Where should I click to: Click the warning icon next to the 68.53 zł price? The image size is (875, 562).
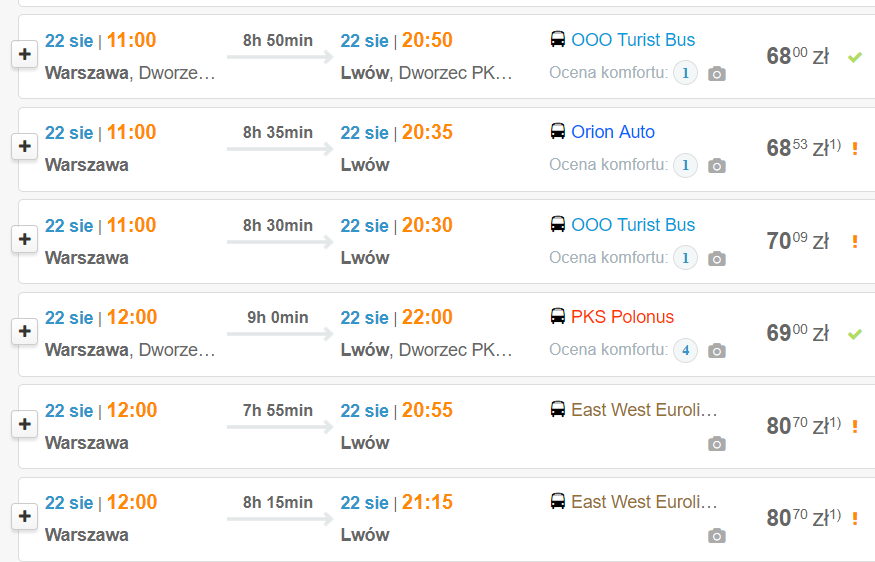point(855,149)
